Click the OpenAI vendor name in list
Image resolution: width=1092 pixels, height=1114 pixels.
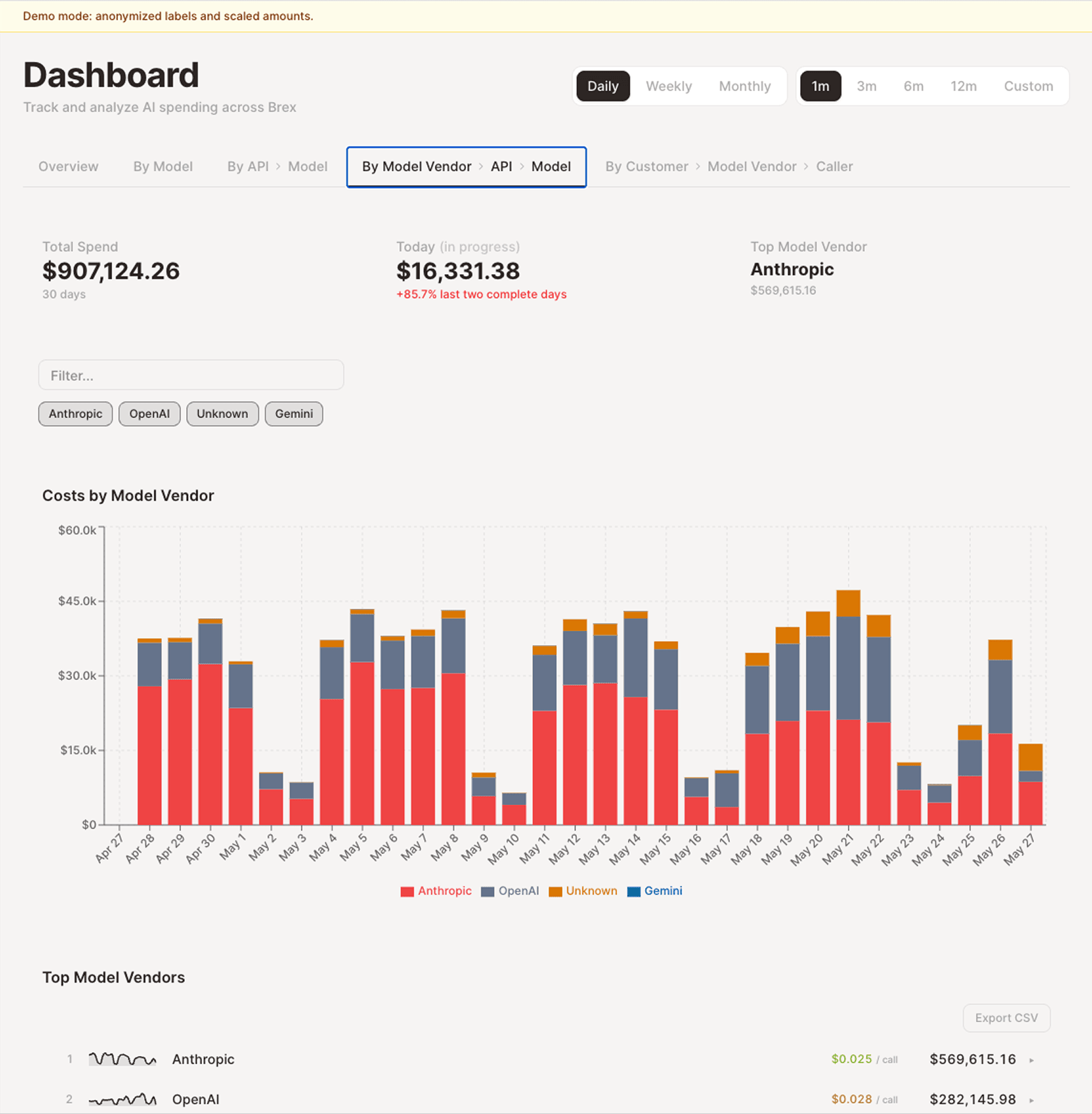click(x=196, y=1099)
